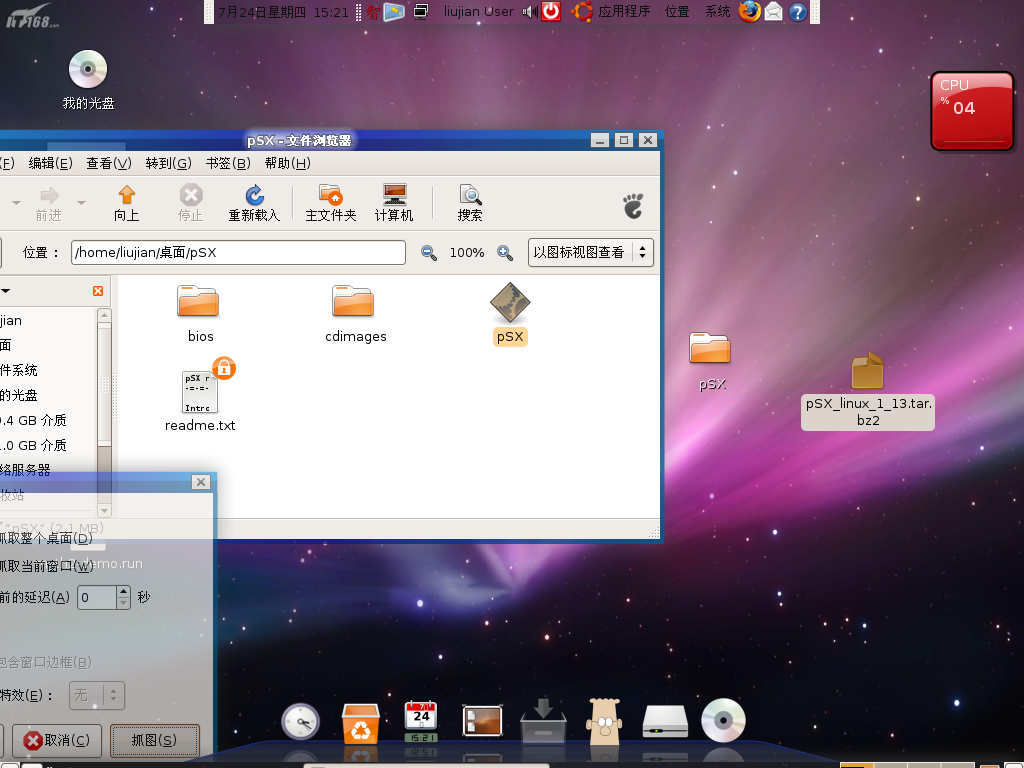Select the 我的光盘 disc desktop icon

88,69
